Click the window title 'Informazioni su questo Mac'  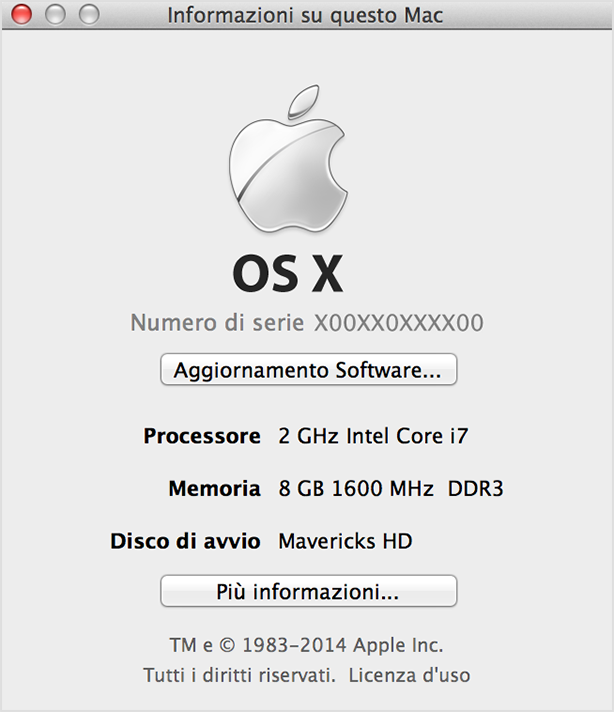pyautogui.click(x=305, y=16)
